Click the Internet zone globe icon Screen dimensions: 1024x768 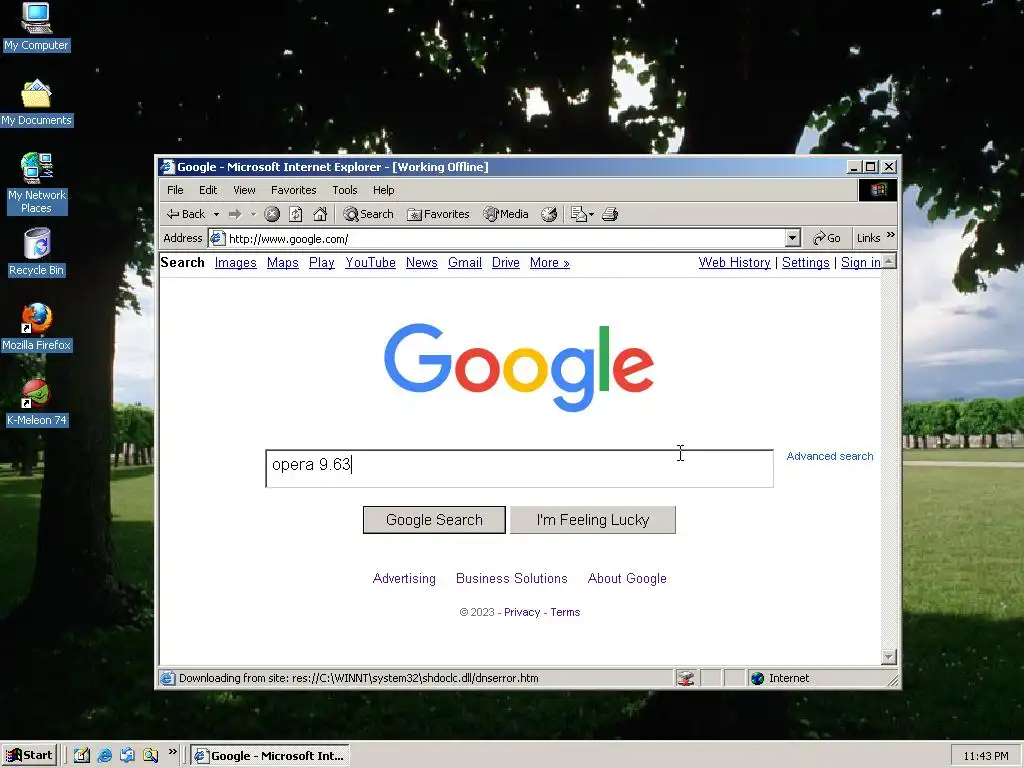[x=758, y=678]
